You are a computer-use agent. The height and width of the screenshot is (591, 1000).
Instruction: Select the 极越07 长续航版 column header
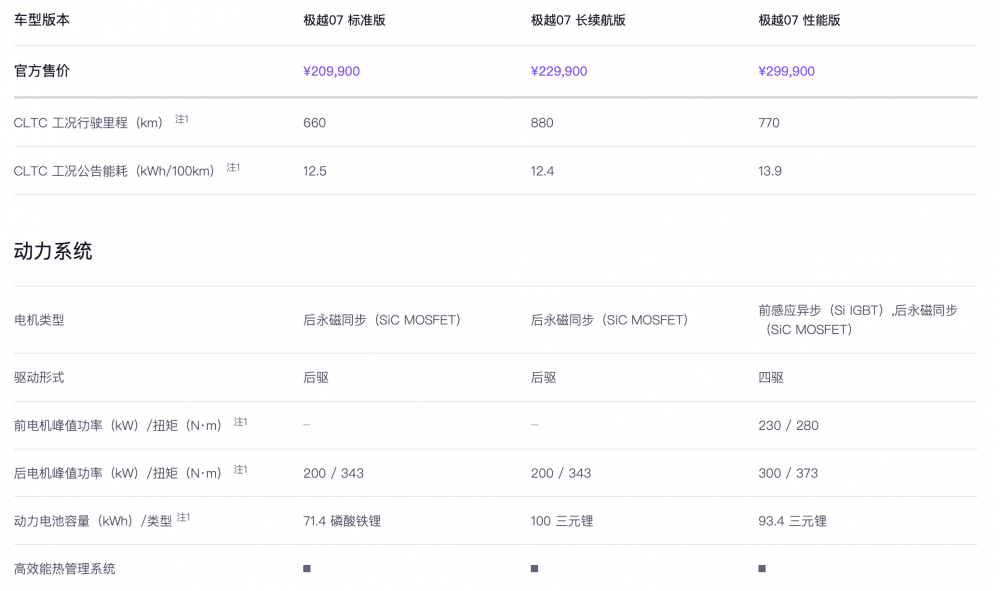pos(578,20)
